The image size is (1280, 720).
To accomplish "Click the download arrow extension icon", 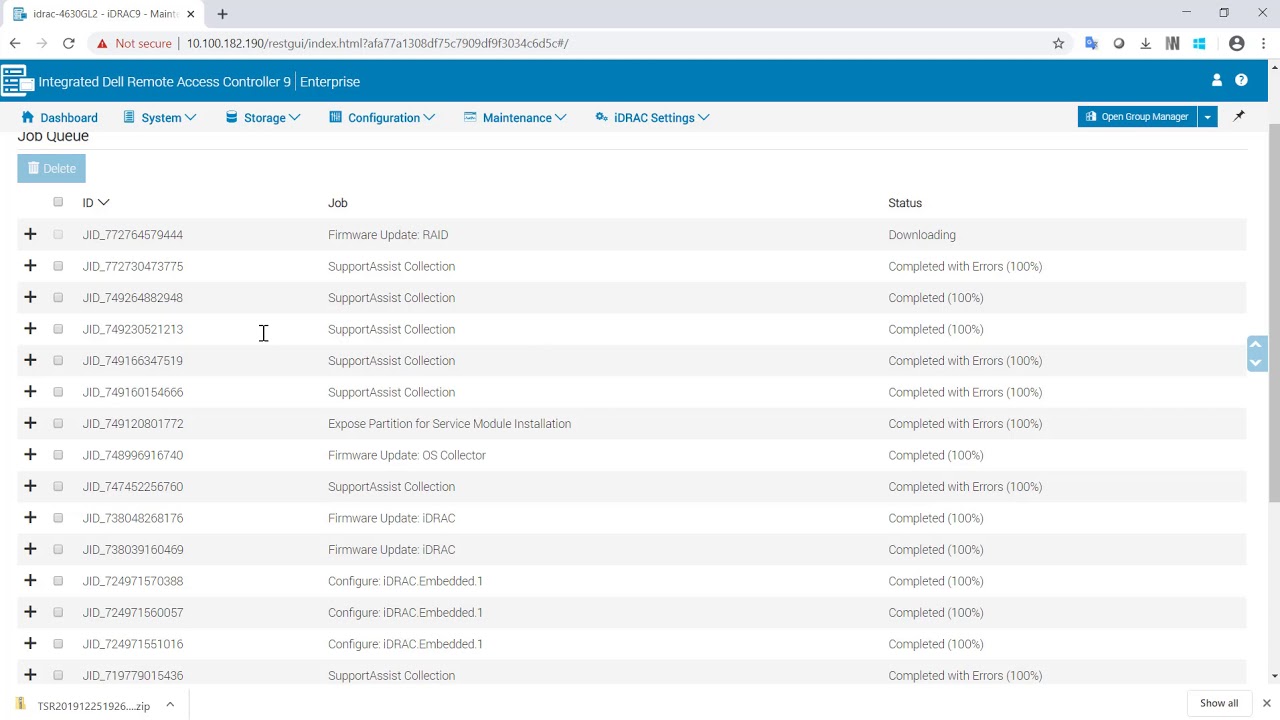I will click(1145, 43).
